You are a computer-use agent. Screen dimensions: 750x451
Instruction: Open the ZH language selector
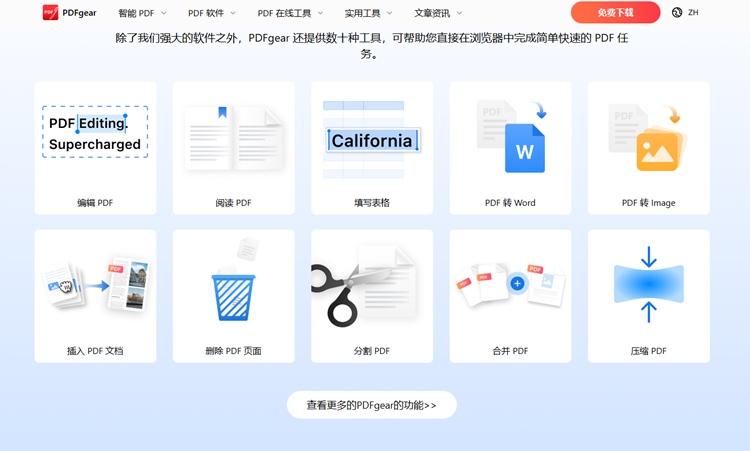pos(693,13)
